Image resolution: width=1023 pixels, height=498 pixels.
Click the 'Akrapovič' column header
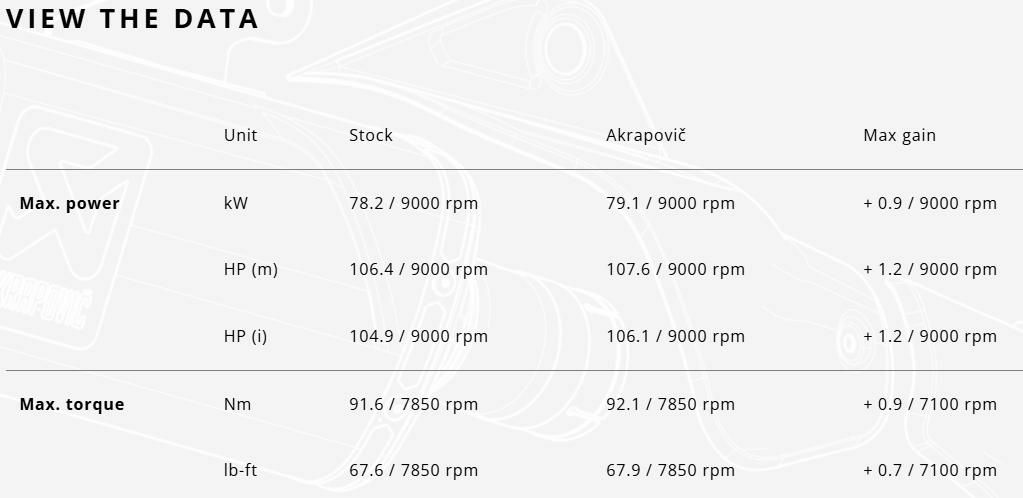pos(646,135)
